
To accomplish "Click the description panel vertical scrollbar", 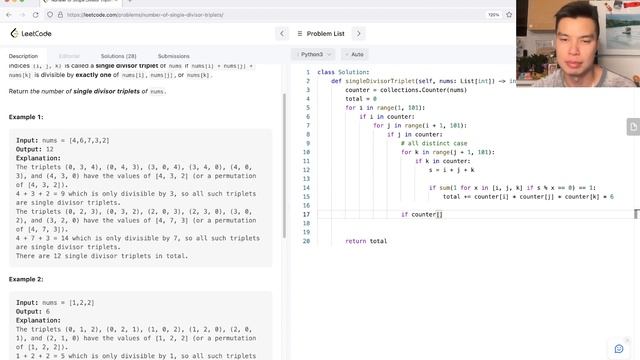I will click(284, 166).
